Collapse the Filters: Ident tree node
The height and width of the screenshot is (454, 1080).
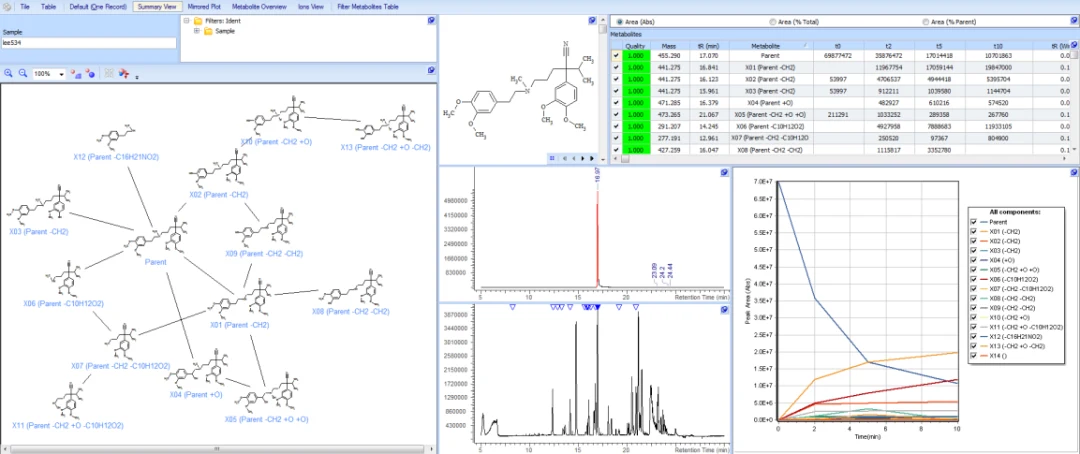[x=187, y=21]
